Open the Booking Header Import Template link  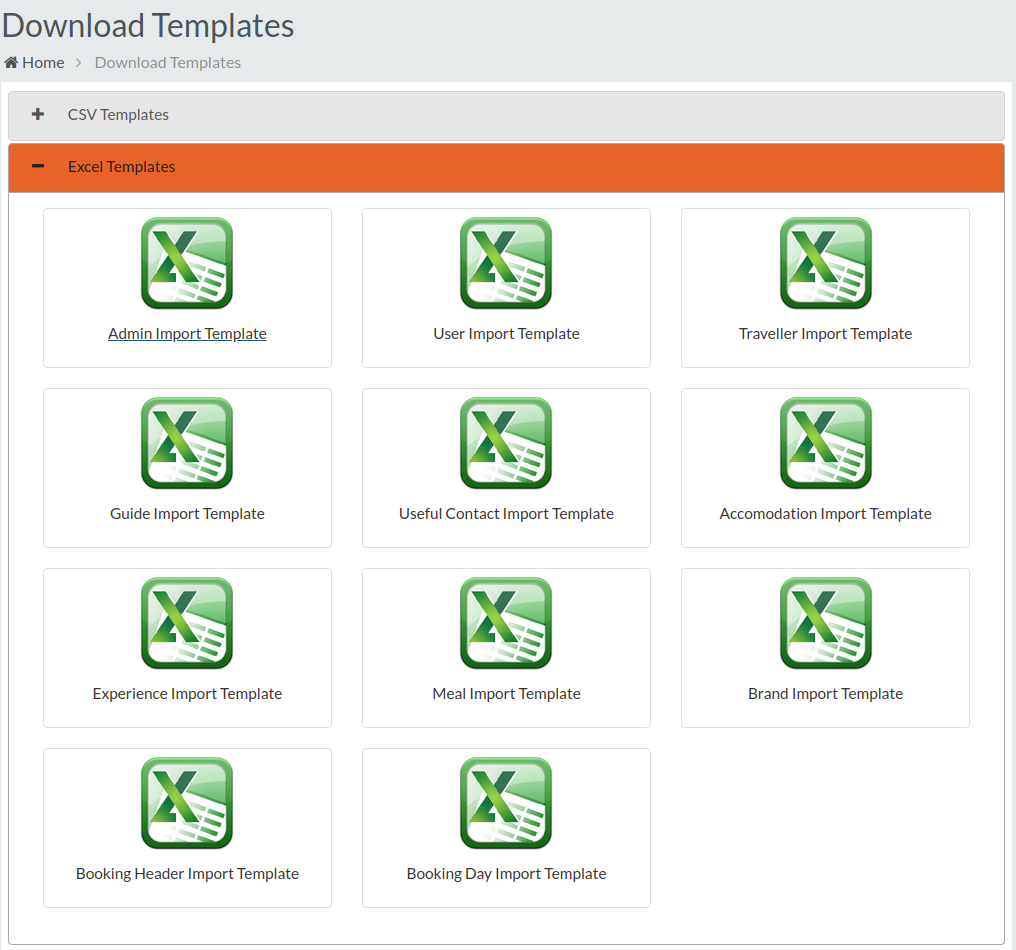click(187, 874)
